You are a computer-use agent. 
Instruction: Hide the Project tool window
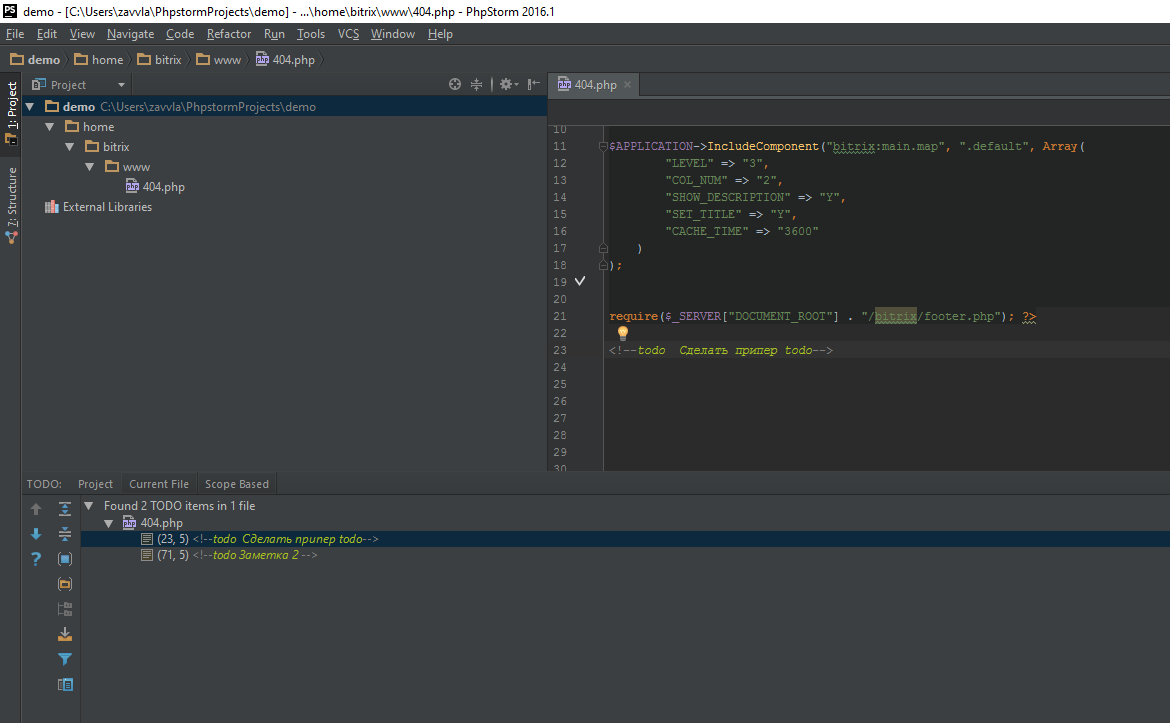tap(534, 85)
